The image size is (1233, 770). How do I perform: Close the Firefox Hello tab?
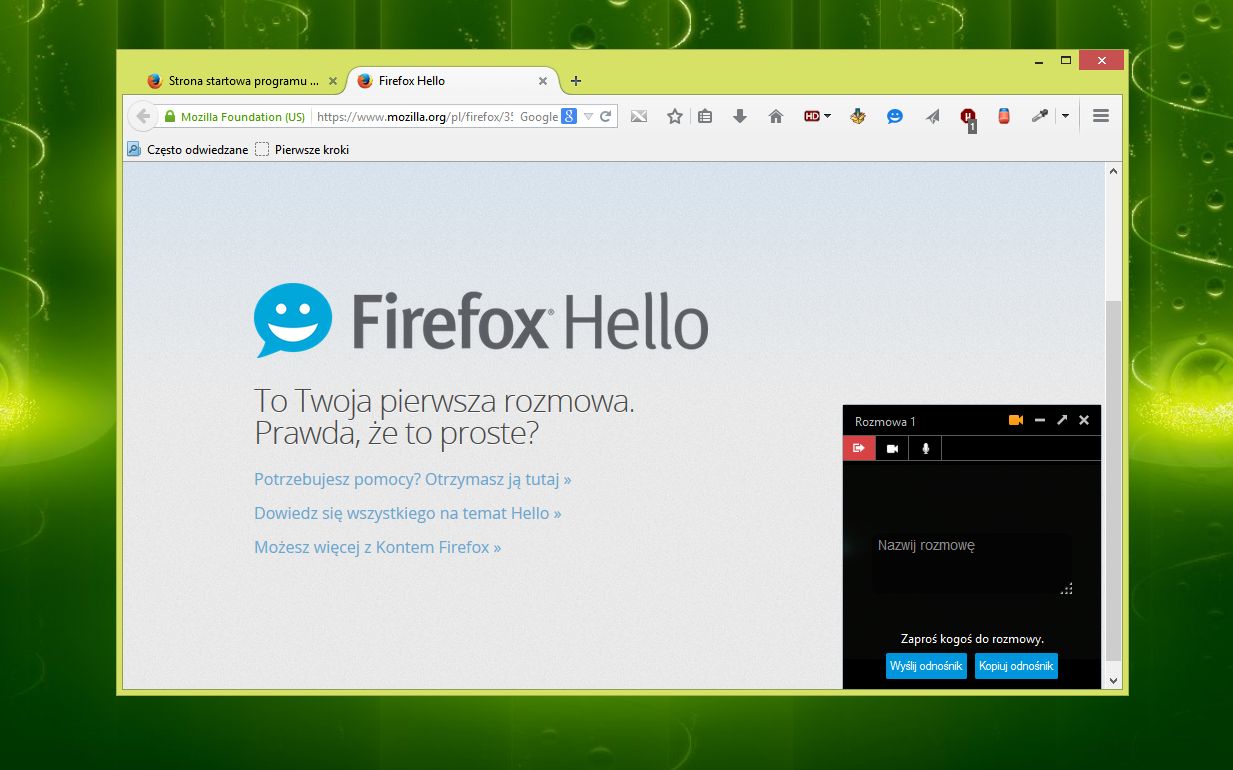[543, 81]
